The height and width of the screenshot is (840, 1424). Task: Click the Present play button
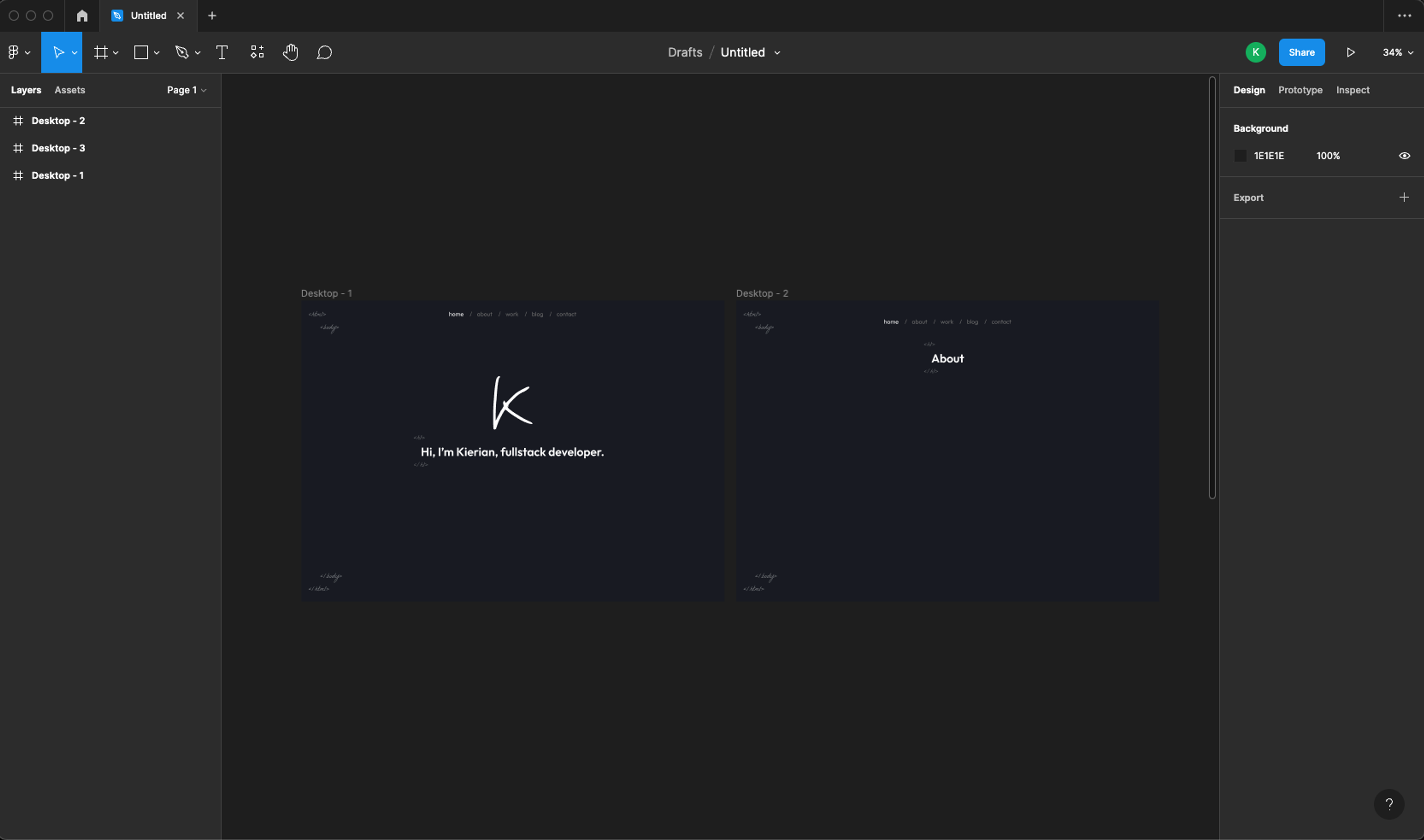tap(1351, 53)
